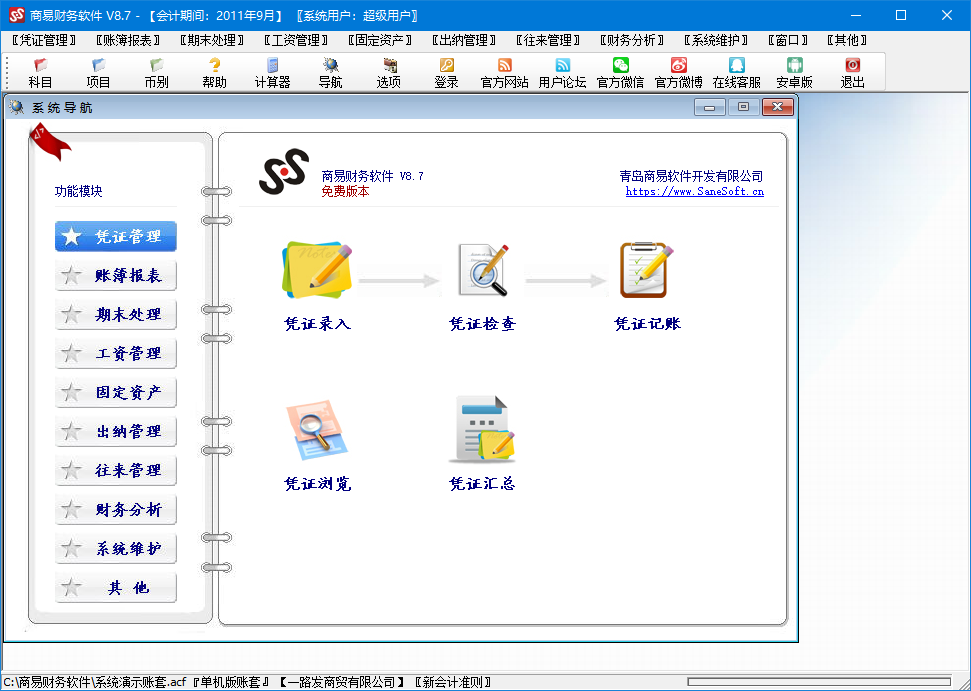
Task: Open the 〖期末处理〗 menu
Action: 212,40
